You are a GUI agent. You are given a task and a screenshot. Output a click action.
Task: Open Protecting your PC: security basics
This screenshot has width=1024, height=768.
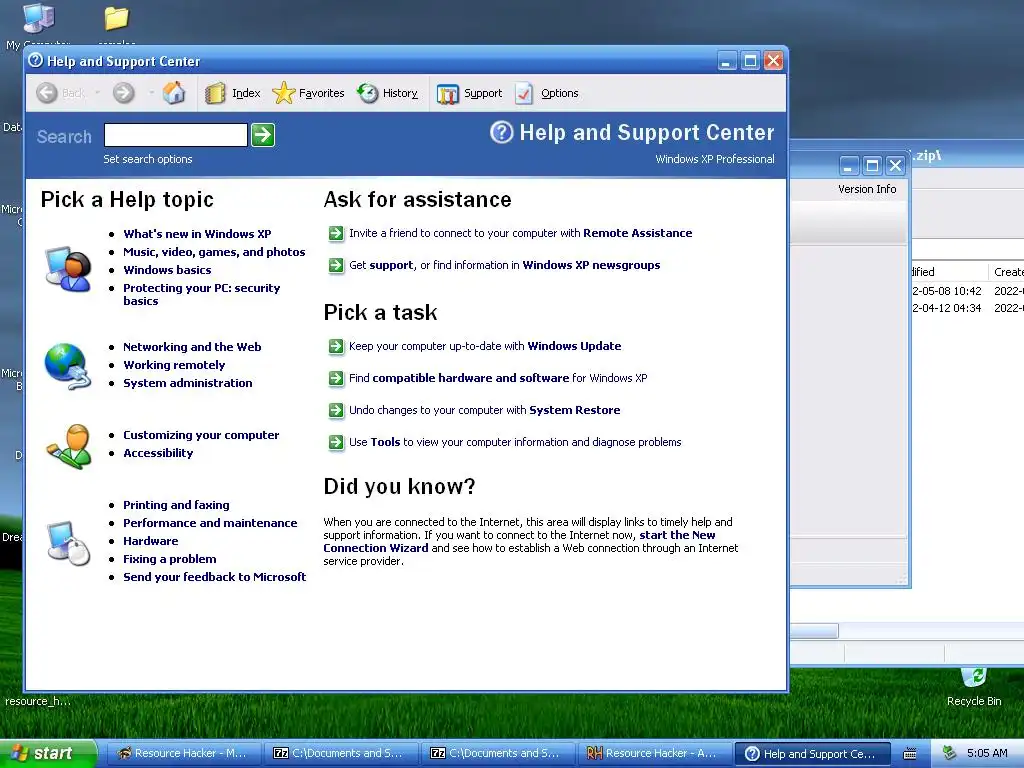201,295
